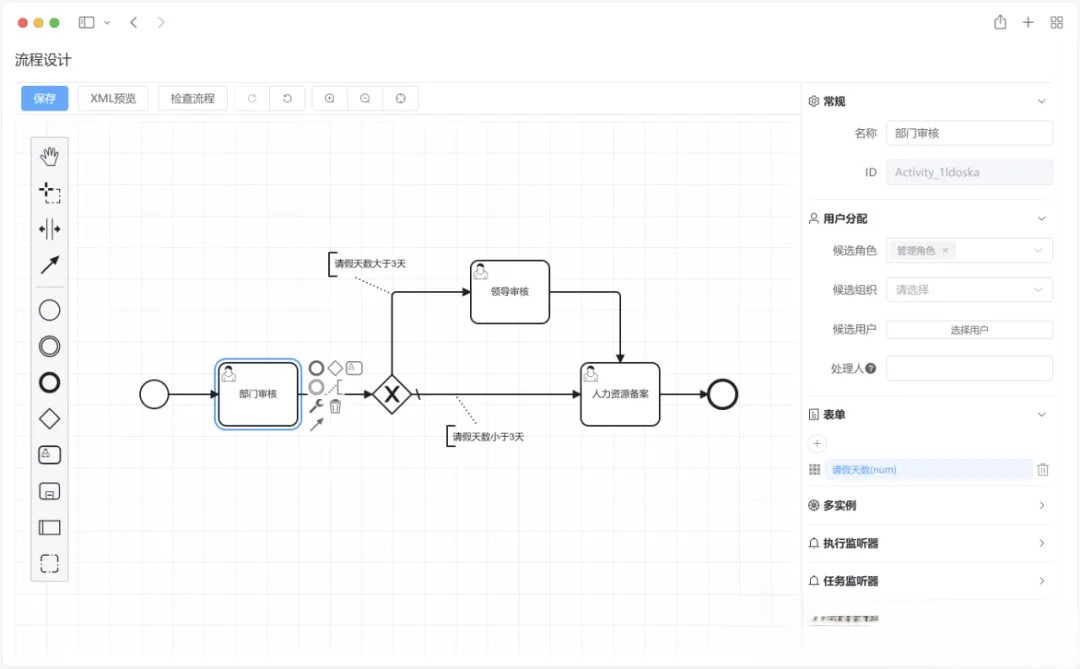Activate the hand tool in palette
This screenshot has width=1080, height=669.
pos(49,156)
